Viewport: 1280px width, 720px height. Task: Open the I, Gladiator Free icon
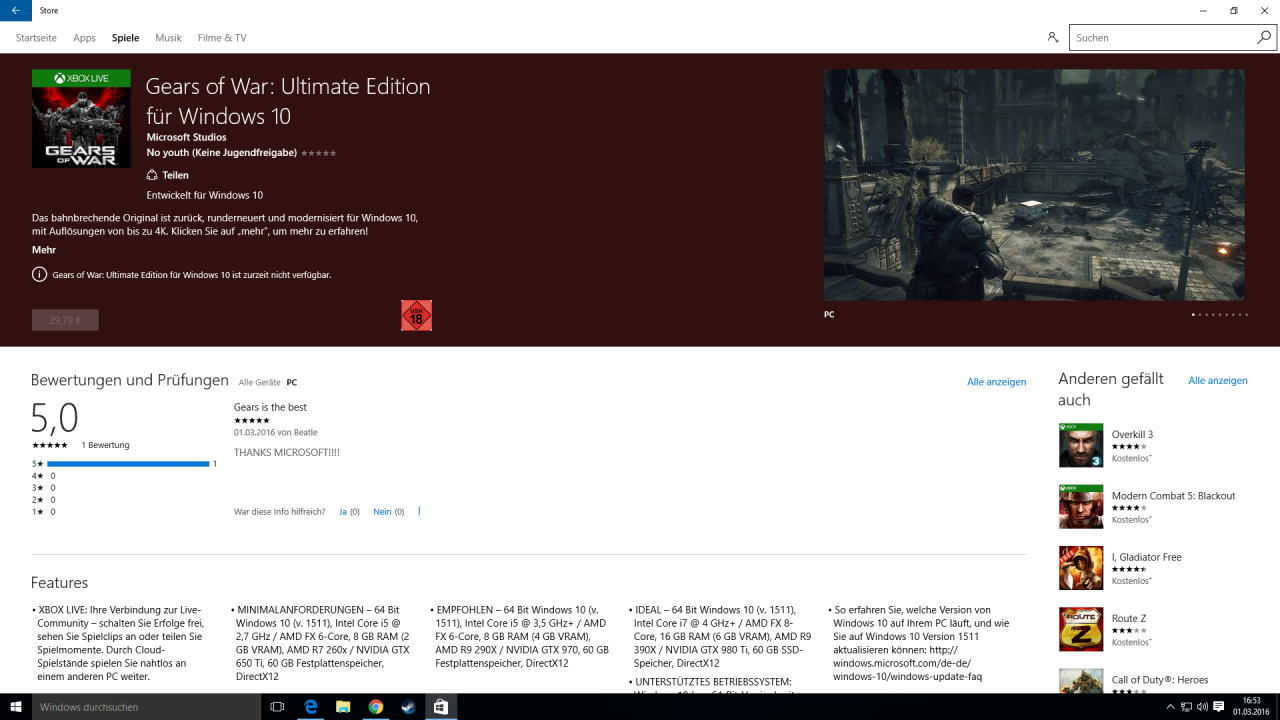pyautogui.click(x=1081, y=568)
